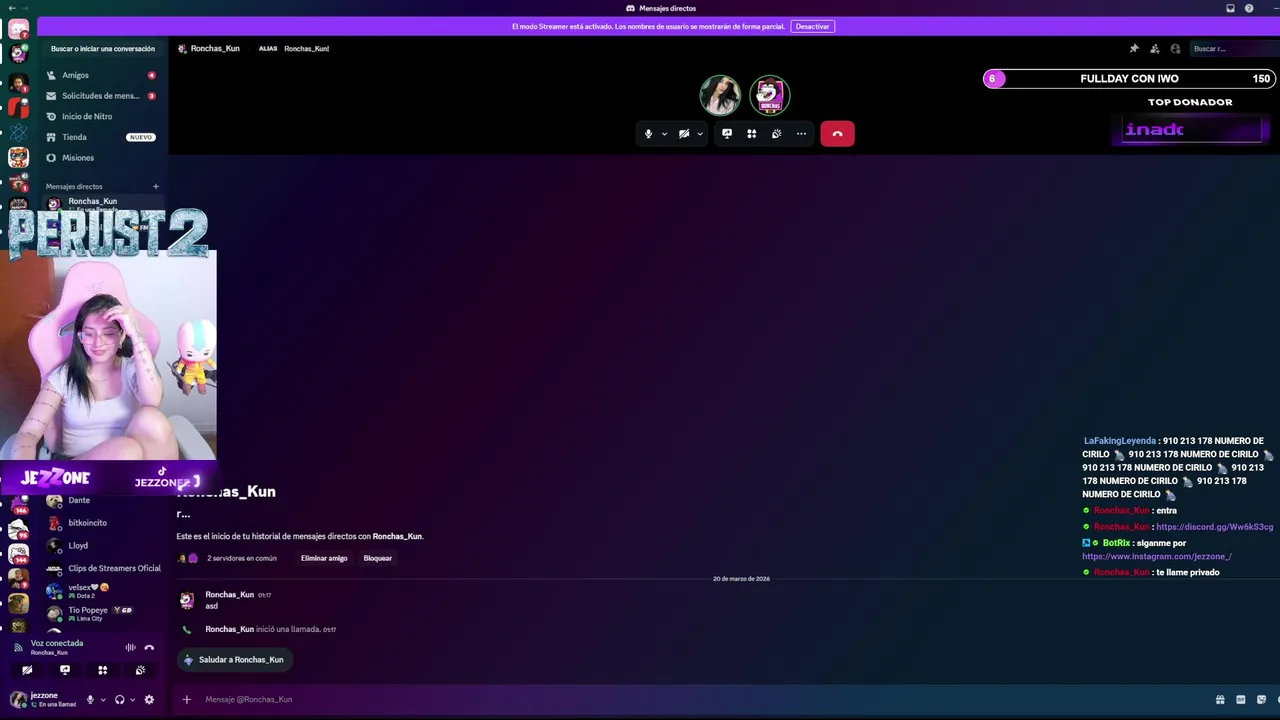Toggle noise suppression icon in voice panel

[130, 647]
